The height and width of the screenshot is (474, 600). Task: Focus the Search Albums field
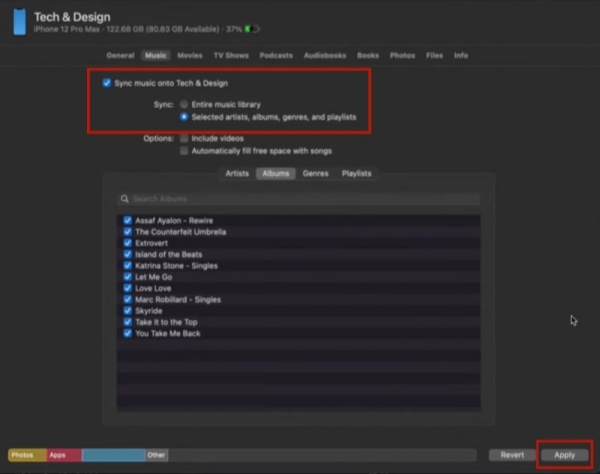click(300, 199)
